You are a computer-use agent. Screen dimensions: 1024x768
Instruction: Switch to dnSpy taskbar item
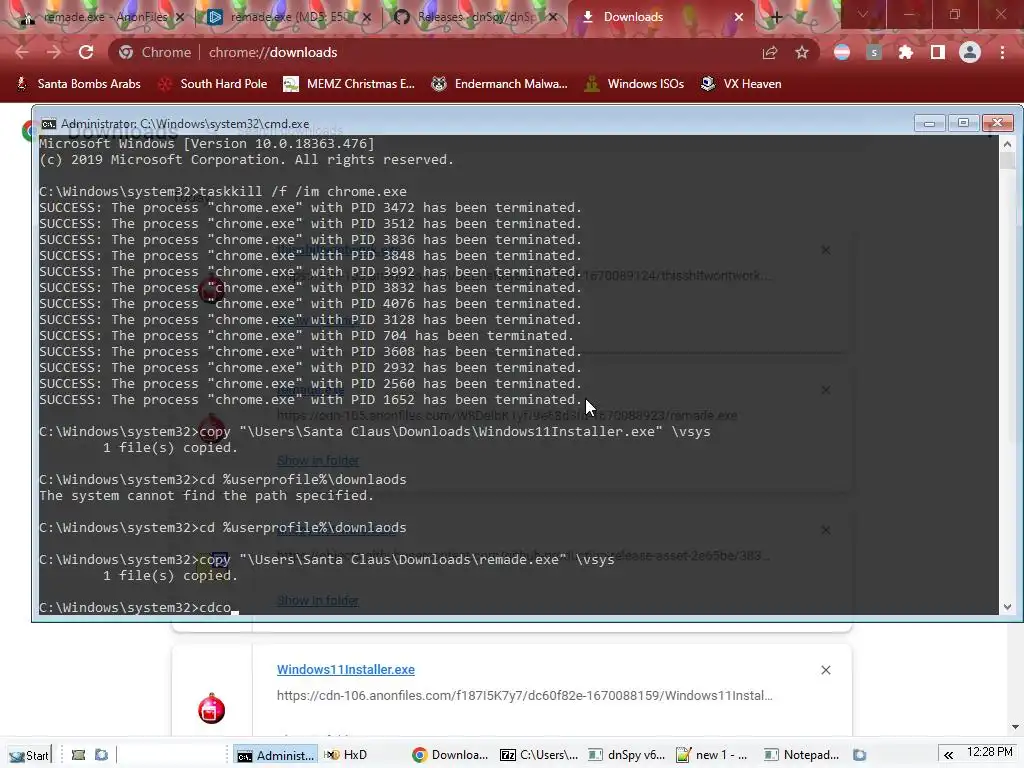coord(627,755)
